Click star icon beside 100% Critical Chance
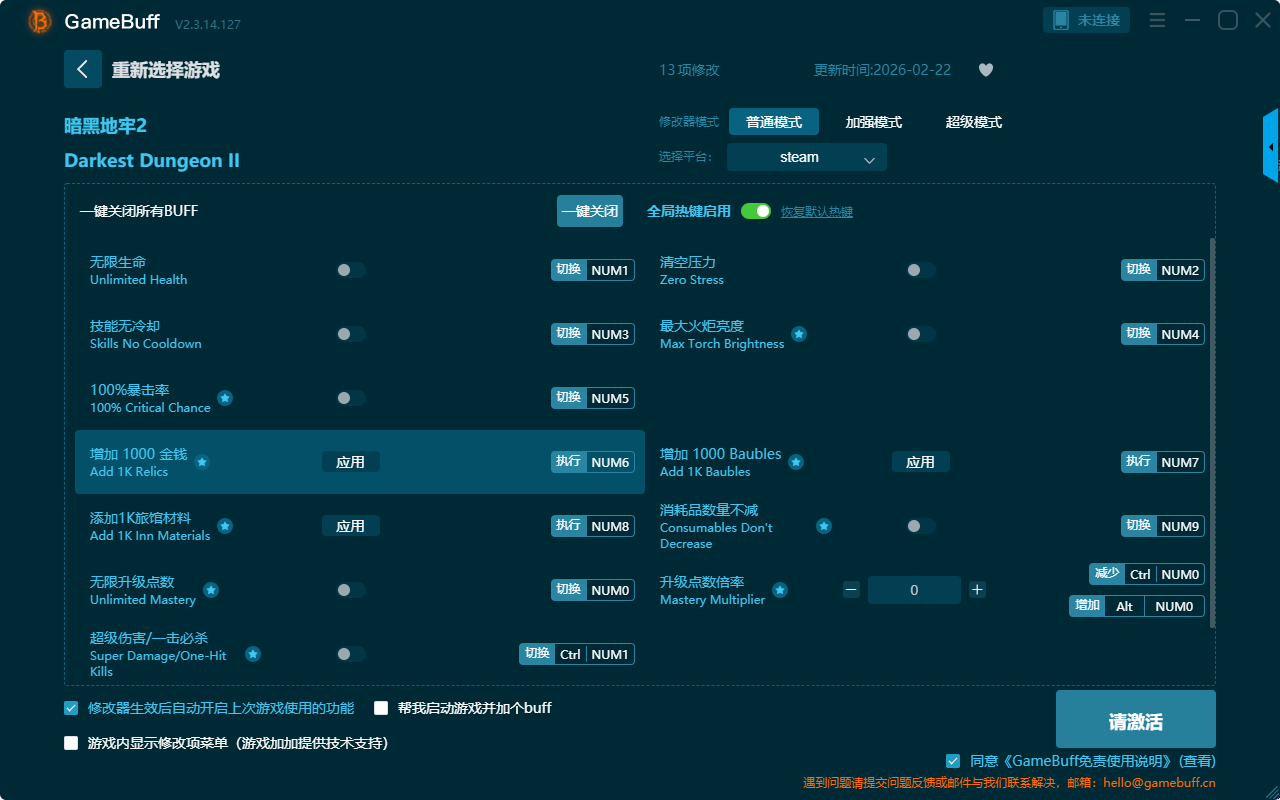The width and height of the screenshot is (1280, 800). pos(225,398)
